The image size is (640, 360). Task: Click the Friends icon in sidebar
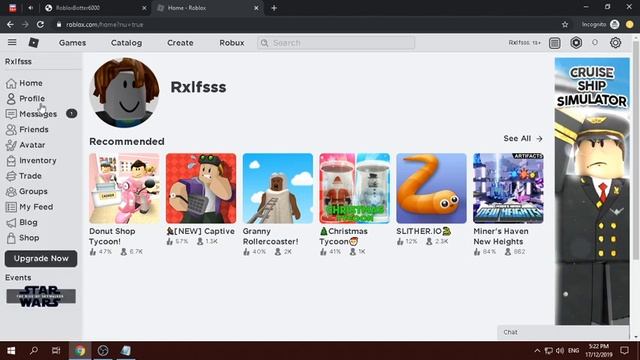tap(11, 130)
